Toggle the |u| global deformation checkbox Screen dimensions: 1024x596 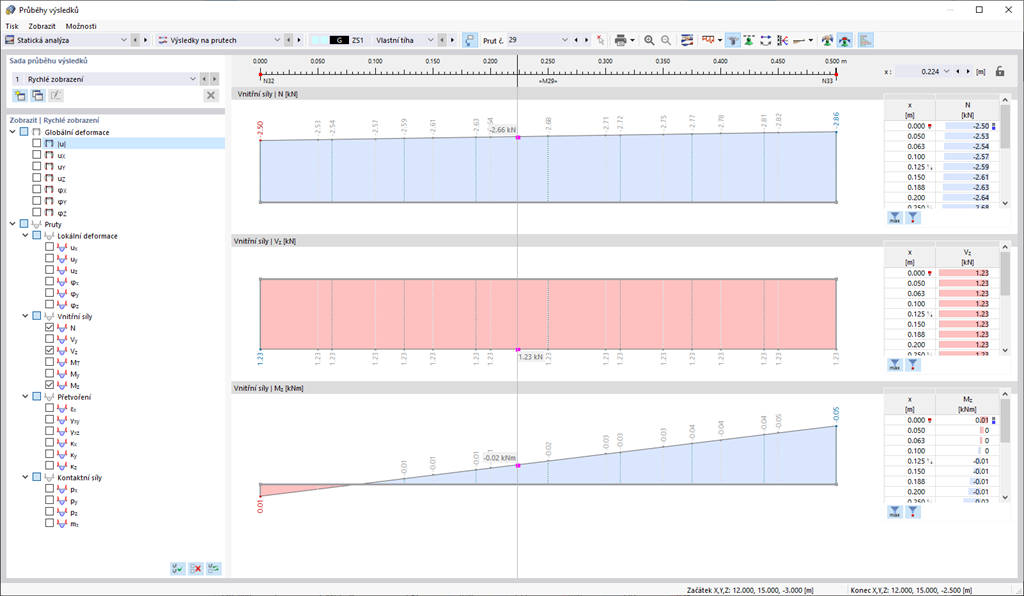coord(37,143)
